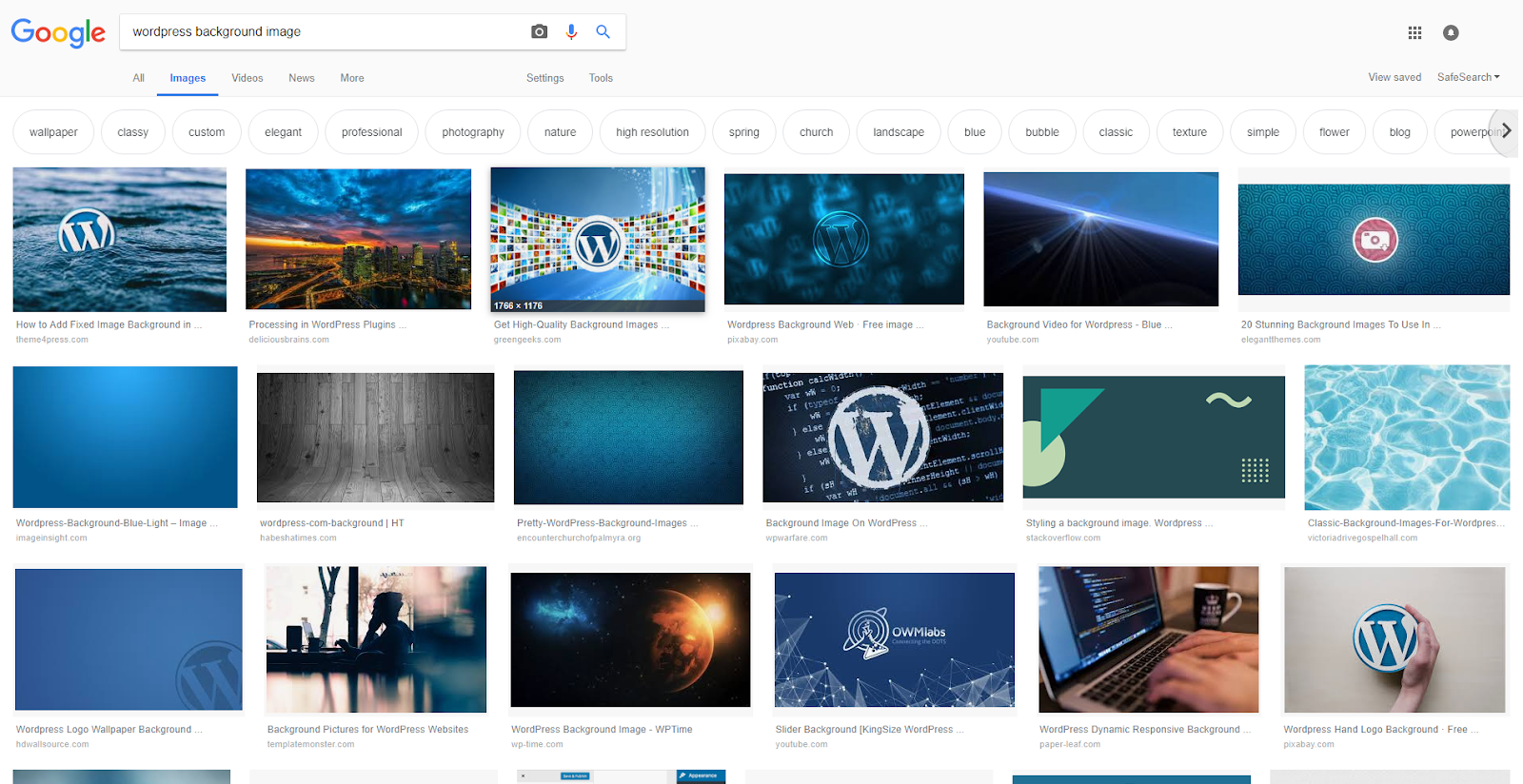Open 'WordPress Background Image - WPTime' link
1523x784 pixels.
click(602, 730)
